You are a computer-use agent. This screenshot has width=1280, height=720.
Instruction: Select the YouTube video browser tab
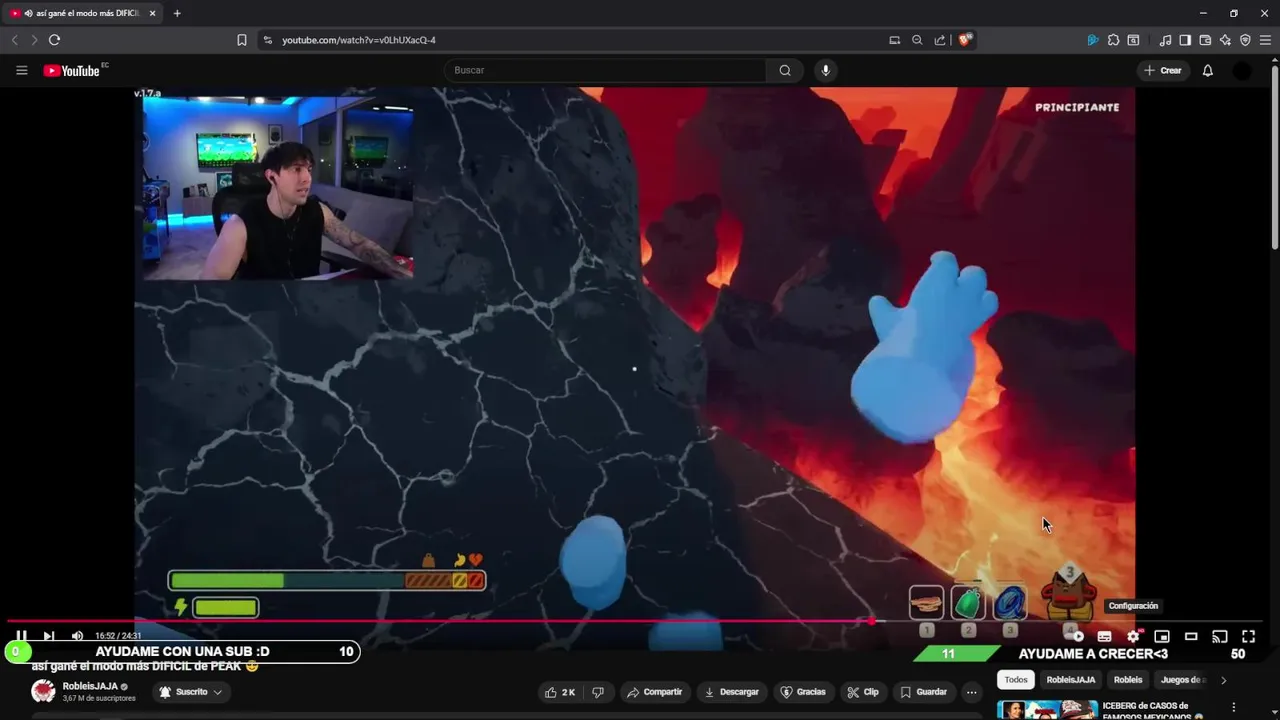tap(82, 13)
